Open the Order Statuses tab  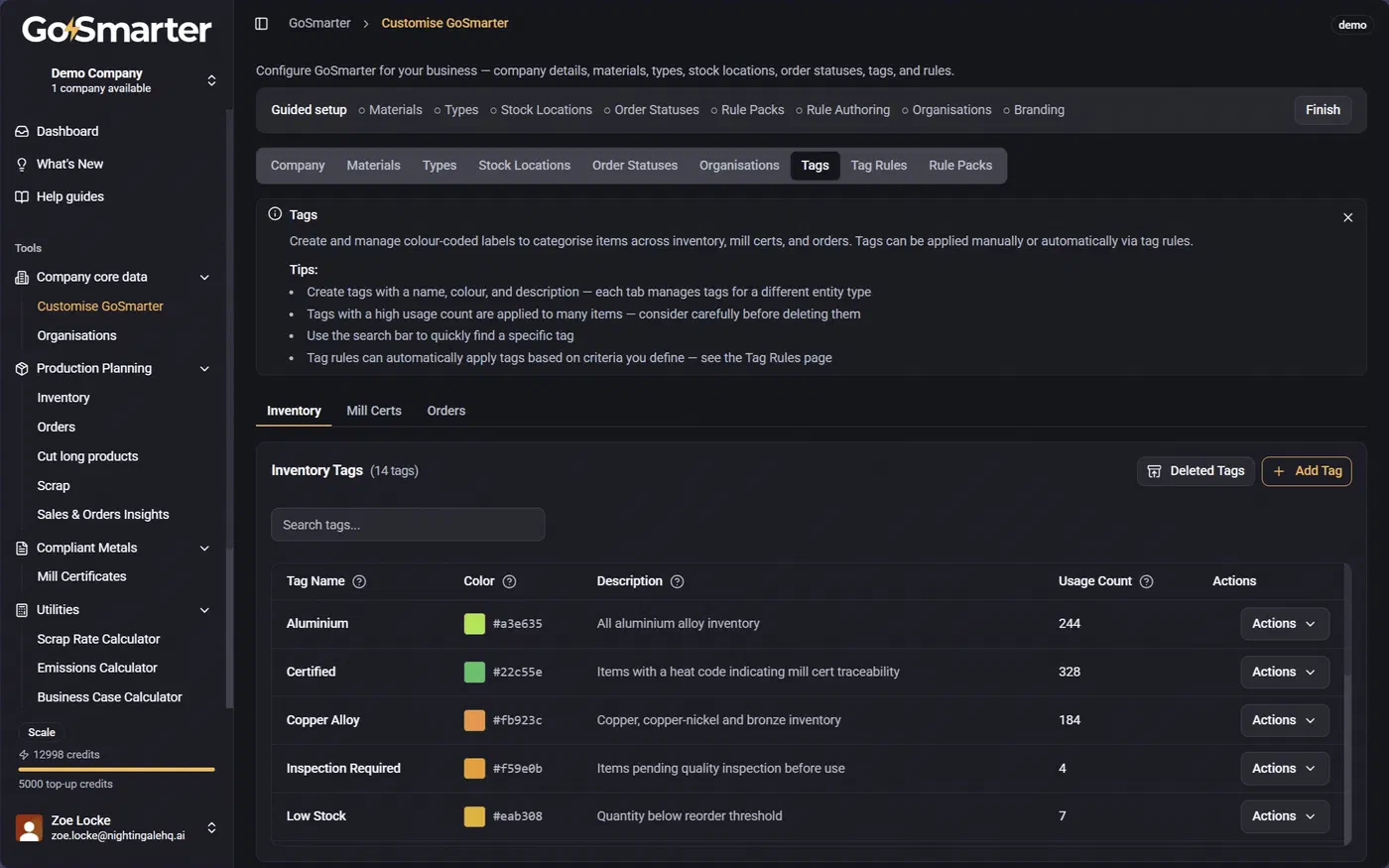(635, 166)
